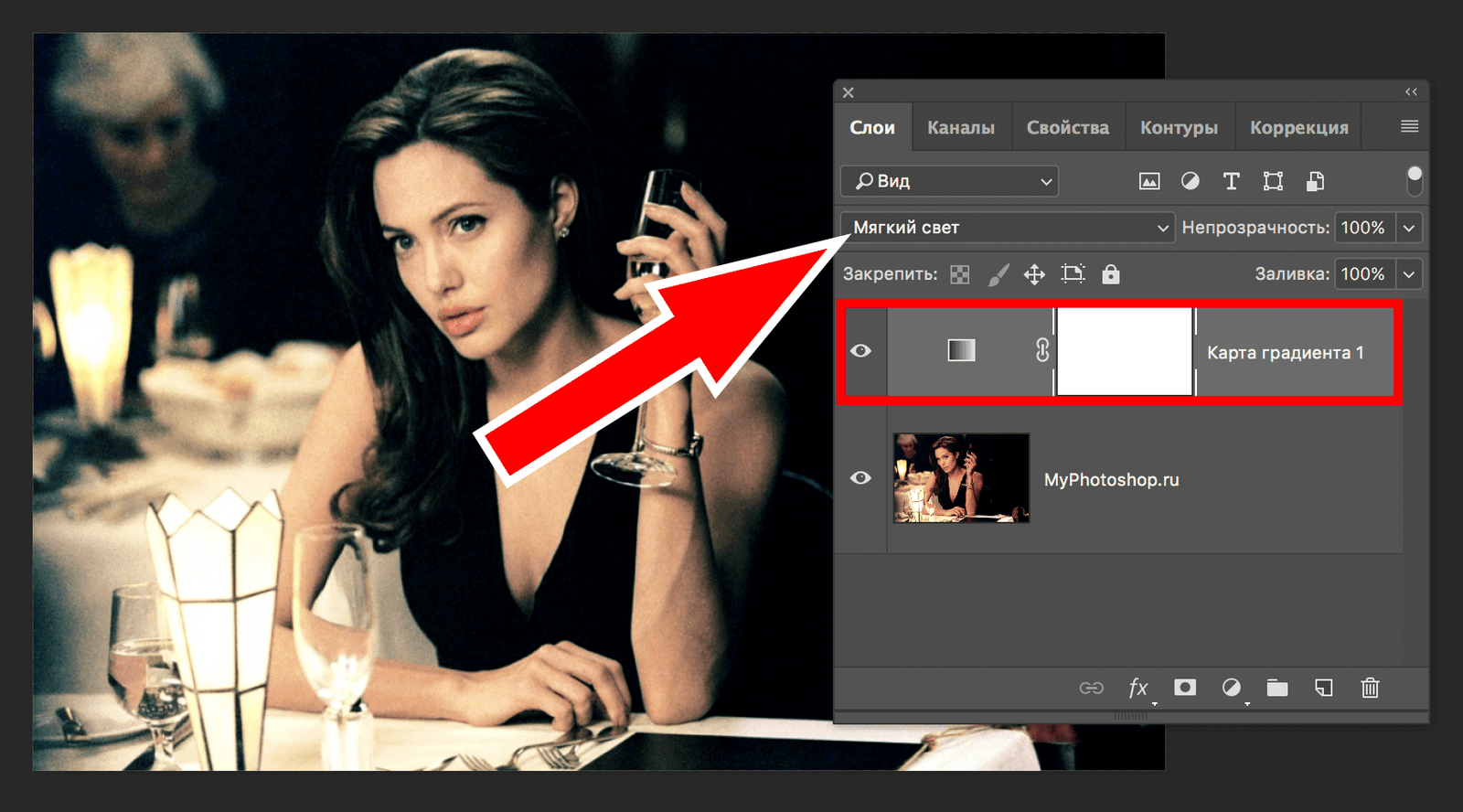Hide the MyPhotoshop.ru layer
1463x812 pixels.
click(x=860, y=478)
